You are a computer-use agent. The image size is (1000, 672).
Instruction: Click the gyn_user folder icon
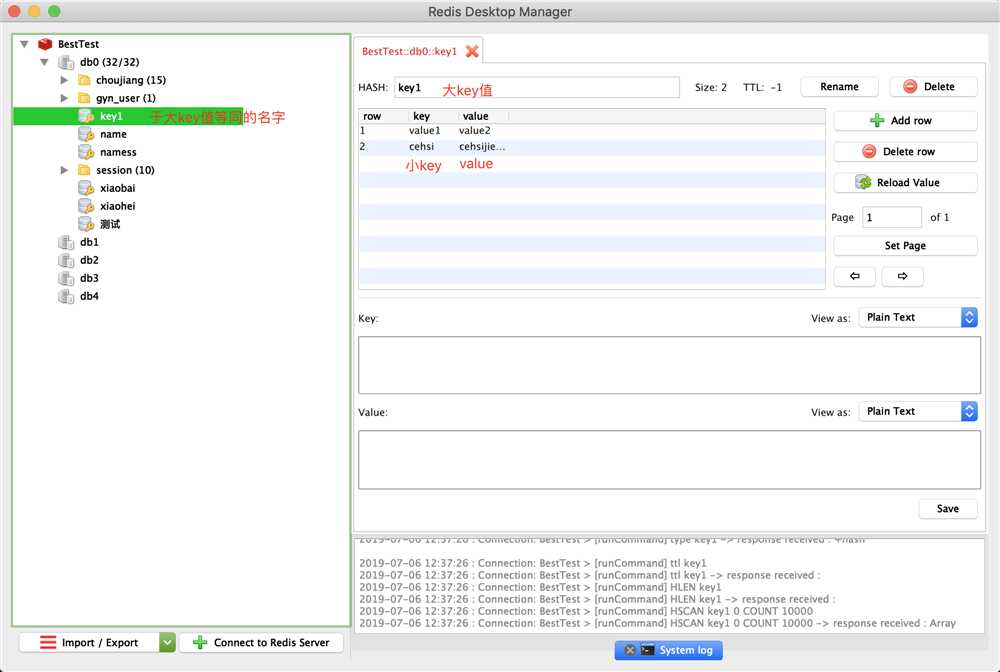coord(84,98)
